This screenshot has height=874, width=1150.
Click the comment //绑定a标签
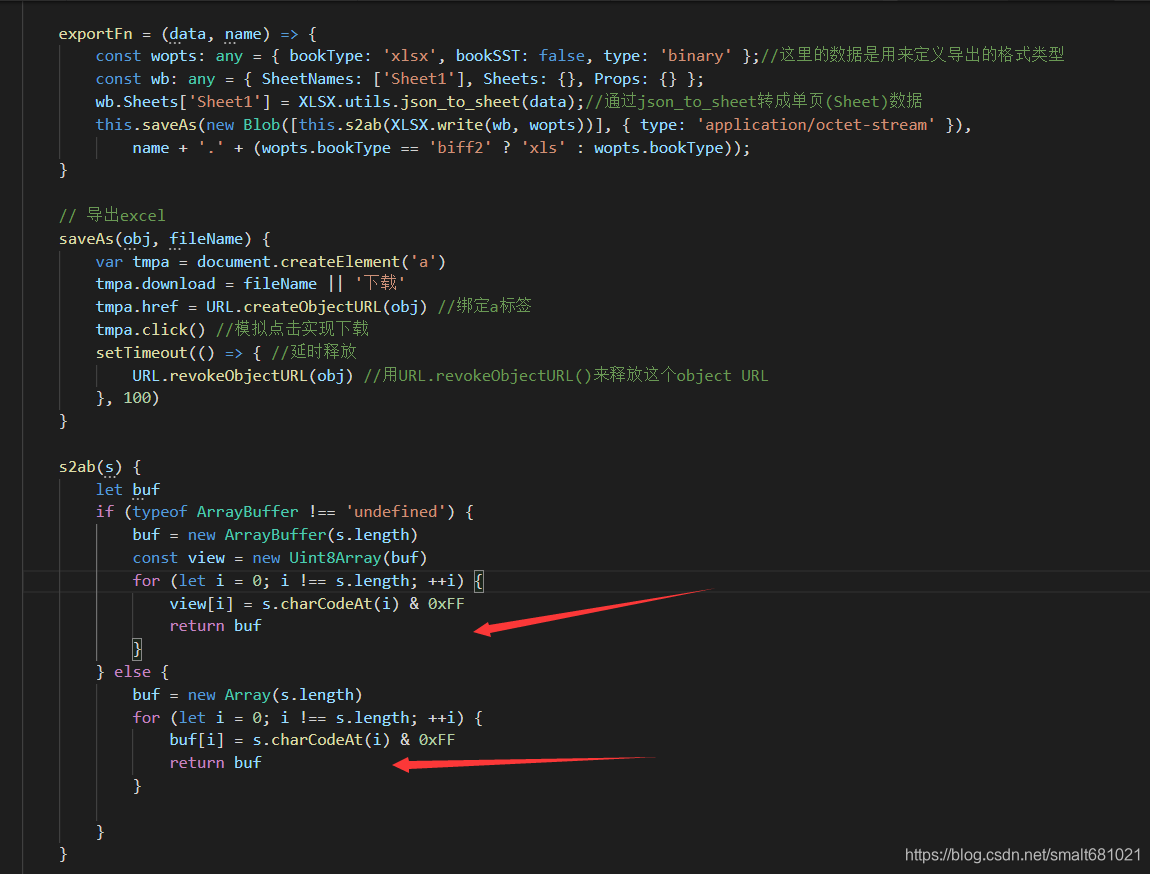(x=484, y=306)
